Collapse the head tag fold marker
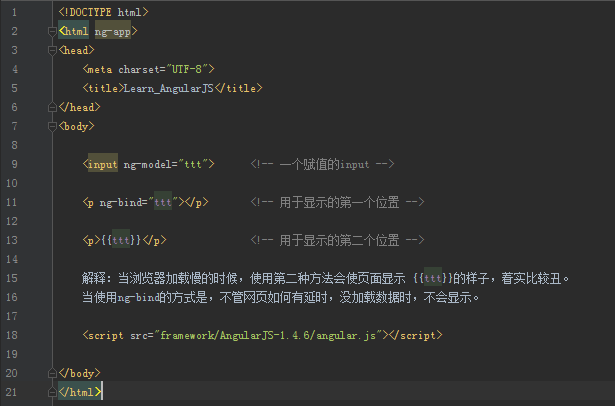615x406 pixels. tap(52, 50)
